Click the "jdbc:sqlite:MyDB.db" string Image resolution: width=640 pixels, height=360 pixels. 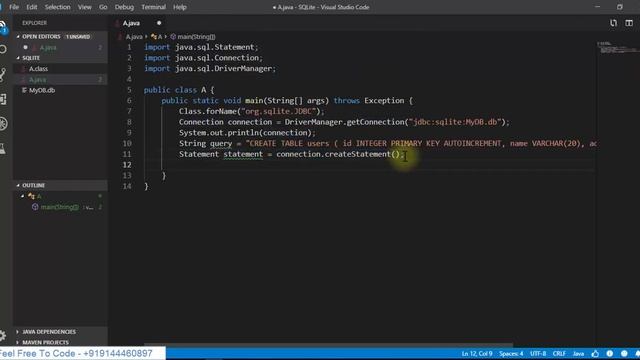pyautogui.click(x=455, y=122)
